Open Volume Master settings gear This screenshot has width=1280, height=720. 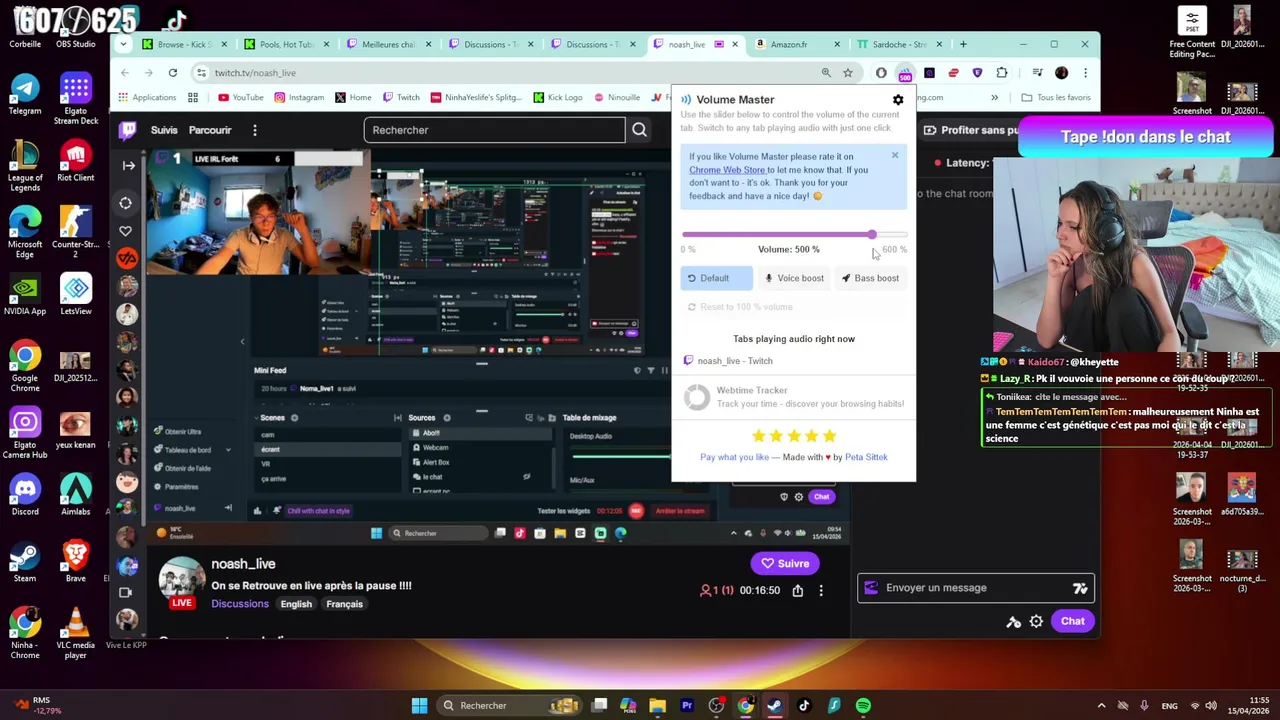[x=898, y=100]
